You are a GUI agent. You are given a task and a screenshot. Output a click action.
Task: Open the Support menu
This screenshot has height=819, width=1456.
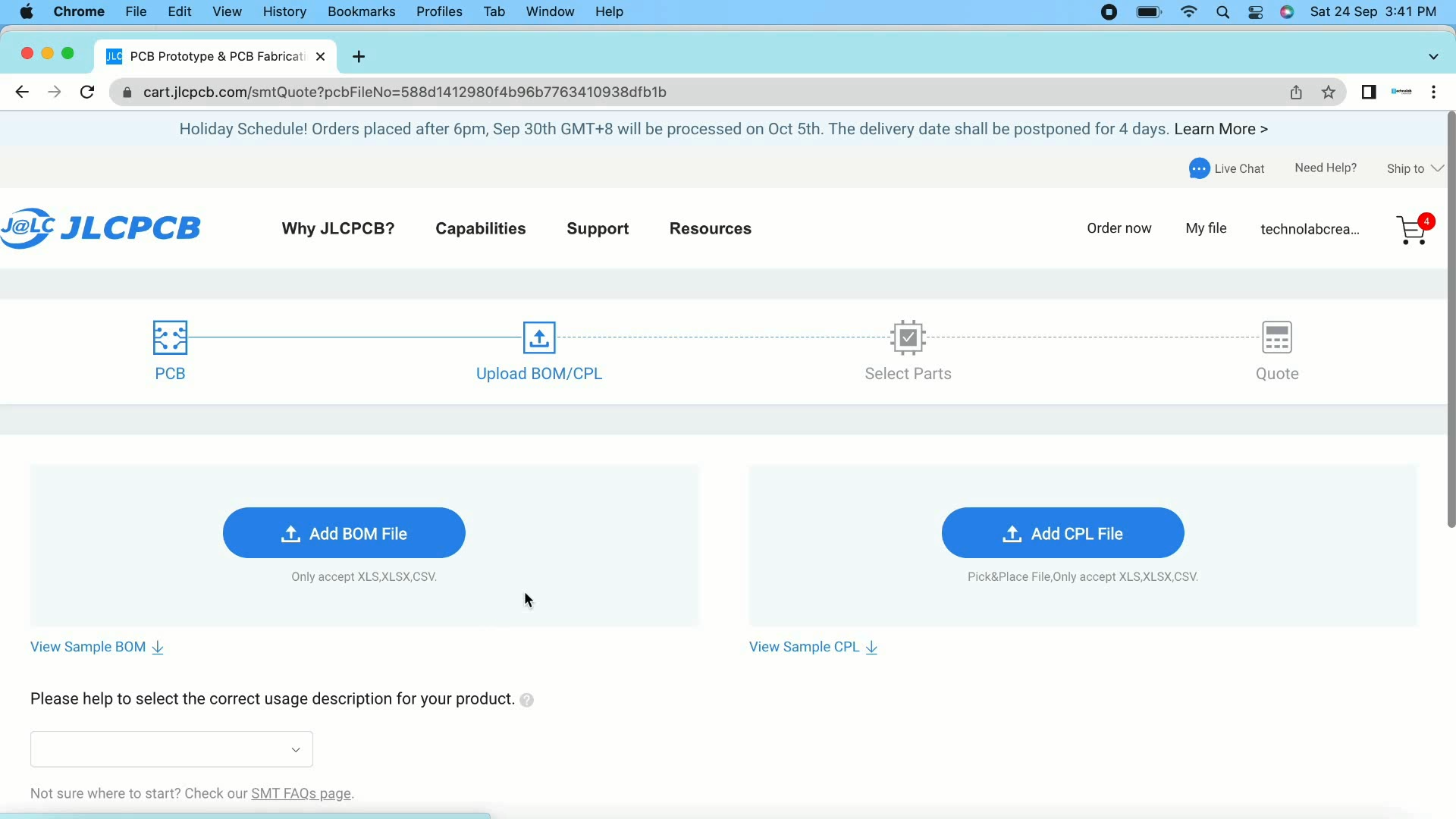(x=598, y=228)
